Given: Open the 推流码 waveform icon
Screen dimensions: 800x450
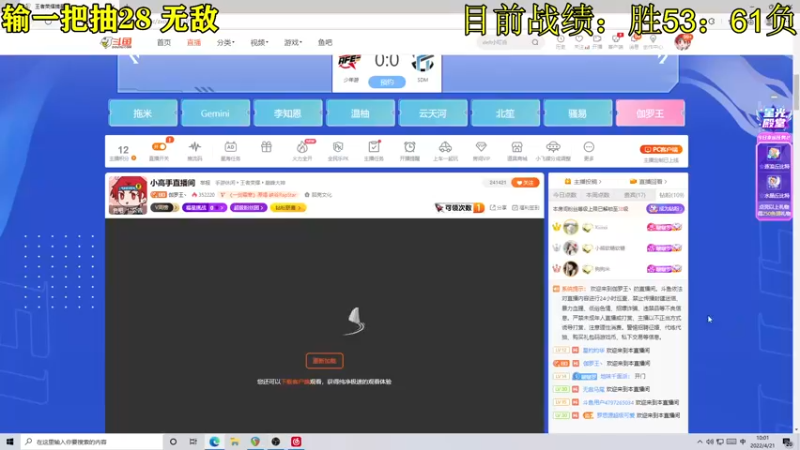Looking at the screenshot, I should tap(194, 147).
